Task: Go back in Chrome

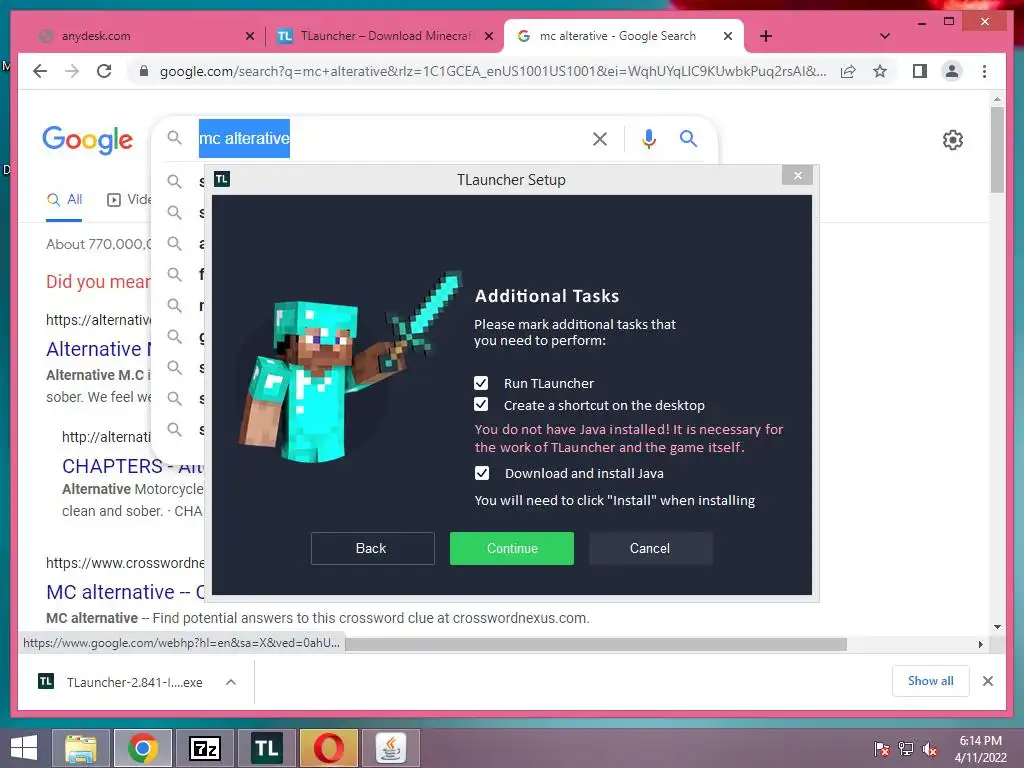Action: 40,71
